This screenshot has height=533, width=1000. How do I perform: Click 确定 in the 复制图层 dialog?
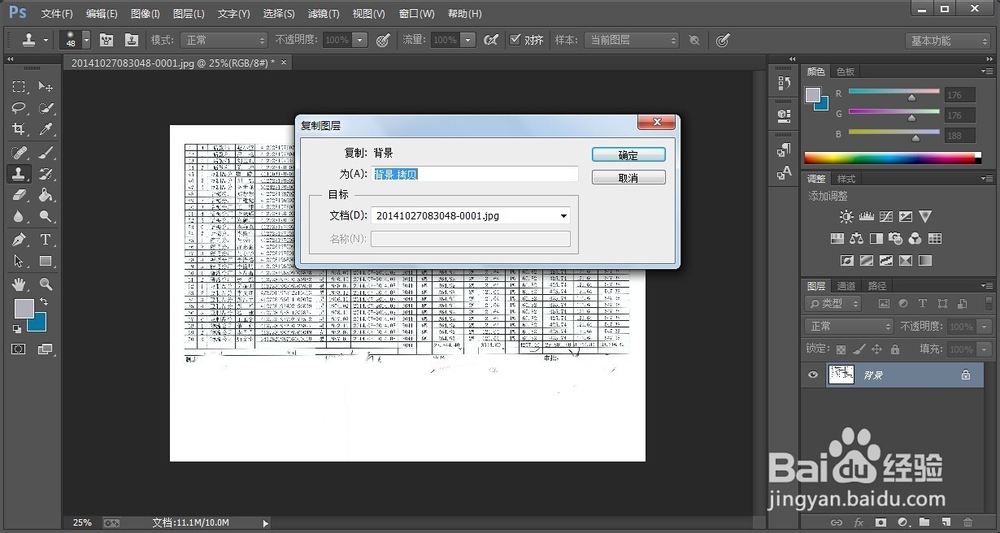(628, 155)
